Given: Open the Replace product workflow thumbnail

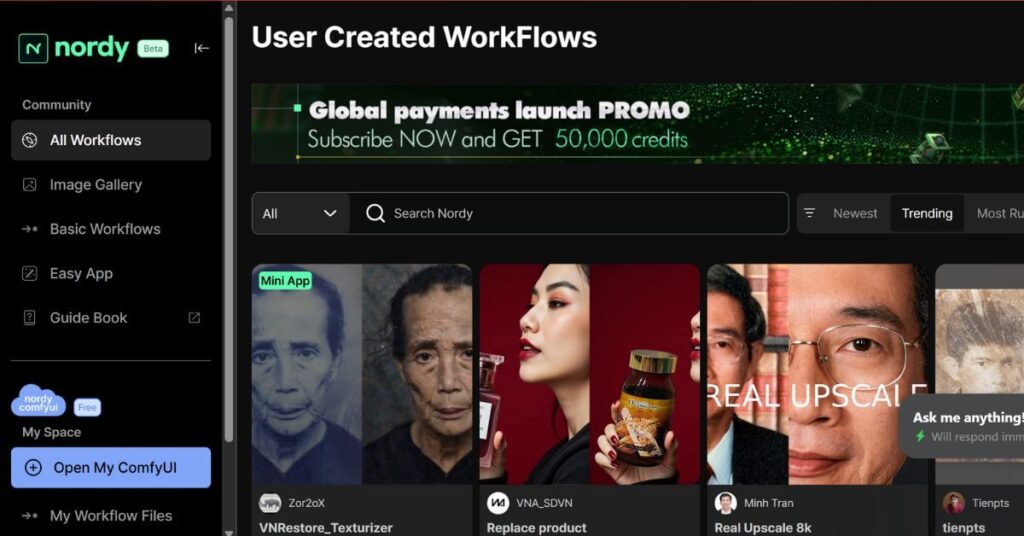Looking at the screenshot, I should (590, 374).
